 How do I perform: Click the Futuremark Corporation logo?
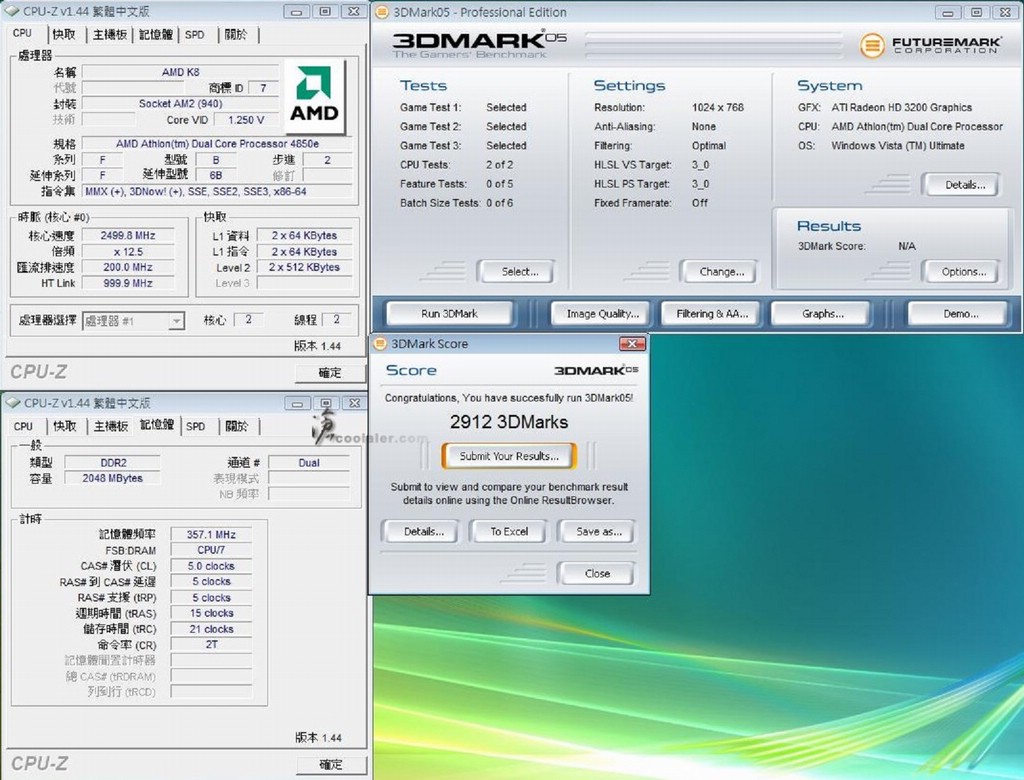(930, 45)
